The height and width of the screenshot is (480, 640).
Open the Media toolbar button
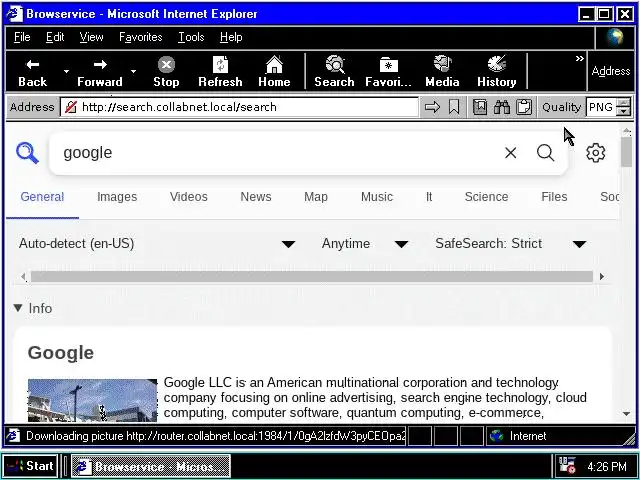pyautogui.click(x=442, y=72)
